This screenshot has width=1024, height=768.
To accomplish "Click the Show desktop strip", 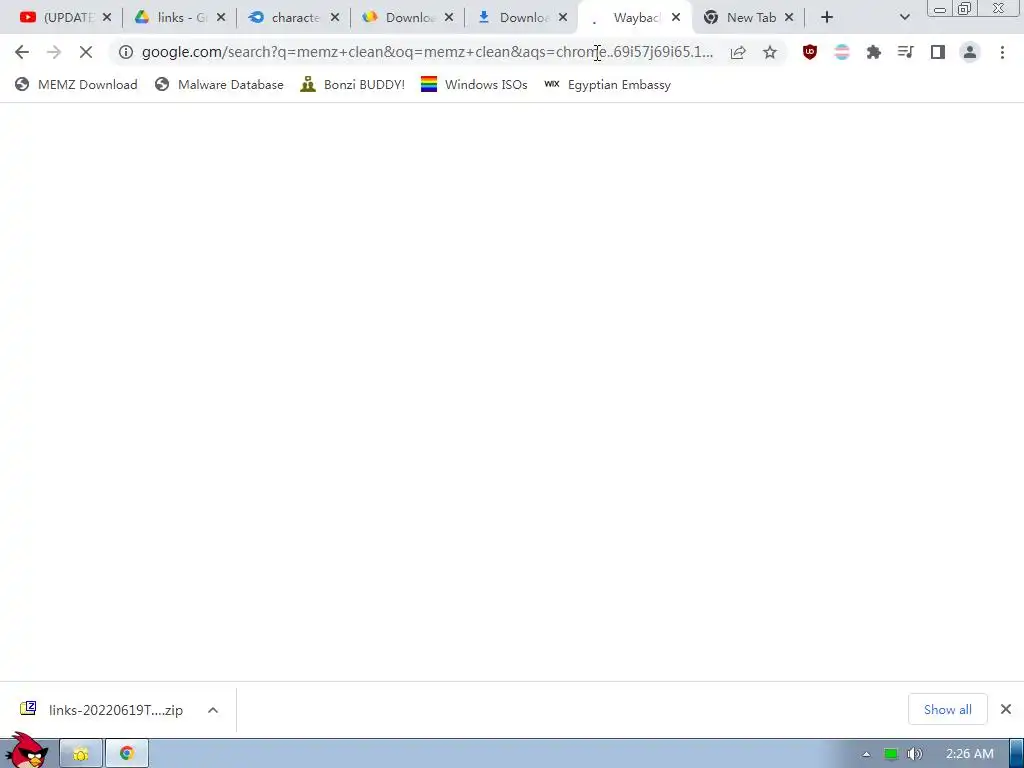I will [x=1016, y=754].
